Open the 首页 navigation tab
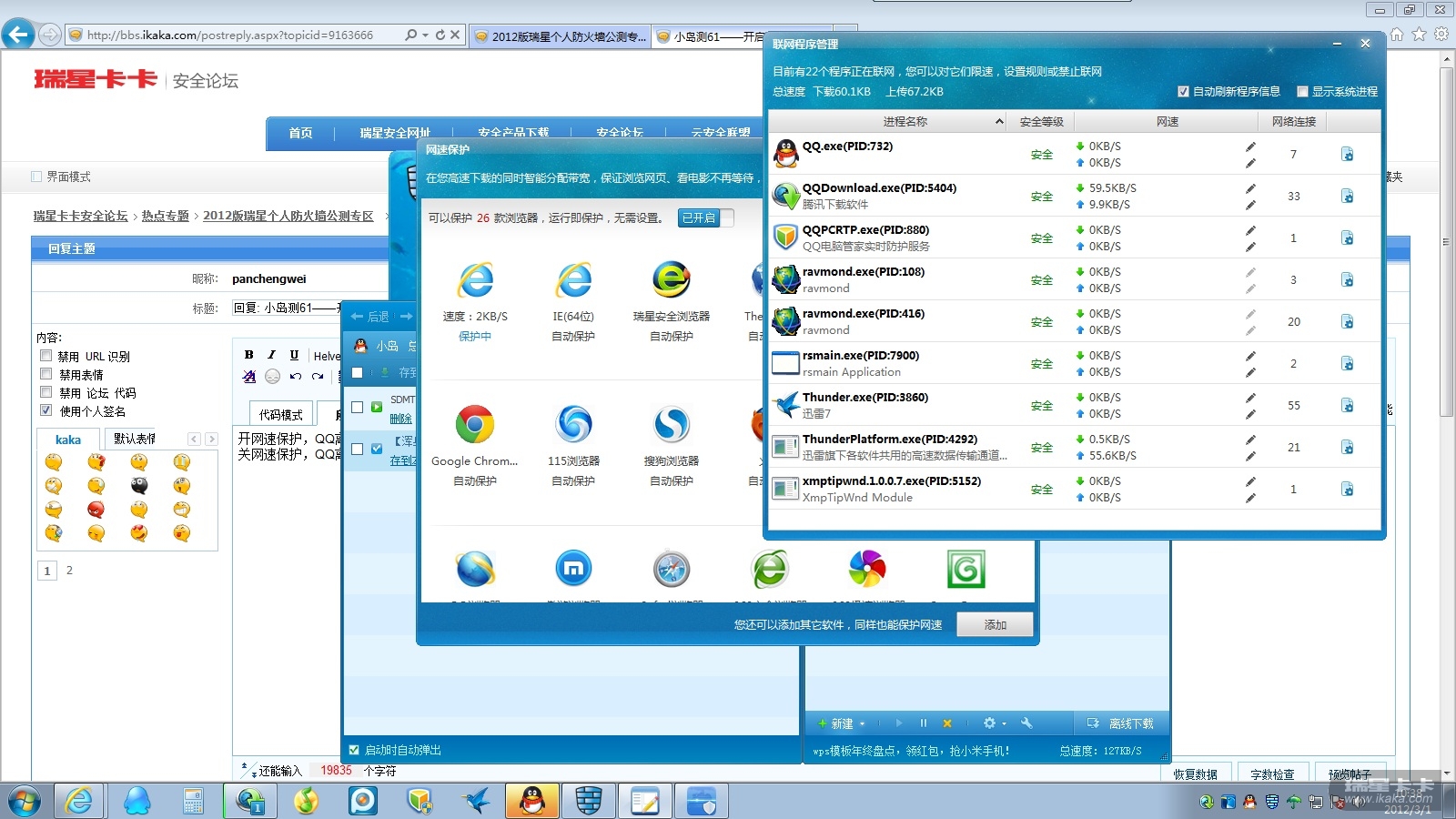Image resolution: width=1456 pixels, height=819 pixels. [x=300, y=133]
